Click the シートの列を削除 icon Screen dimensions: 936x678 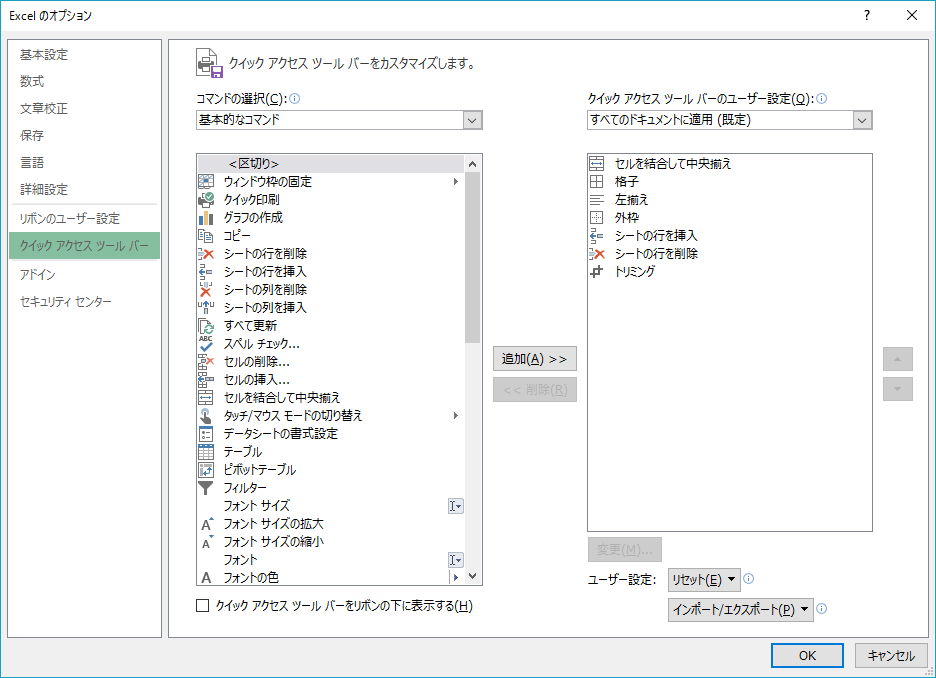205,289
